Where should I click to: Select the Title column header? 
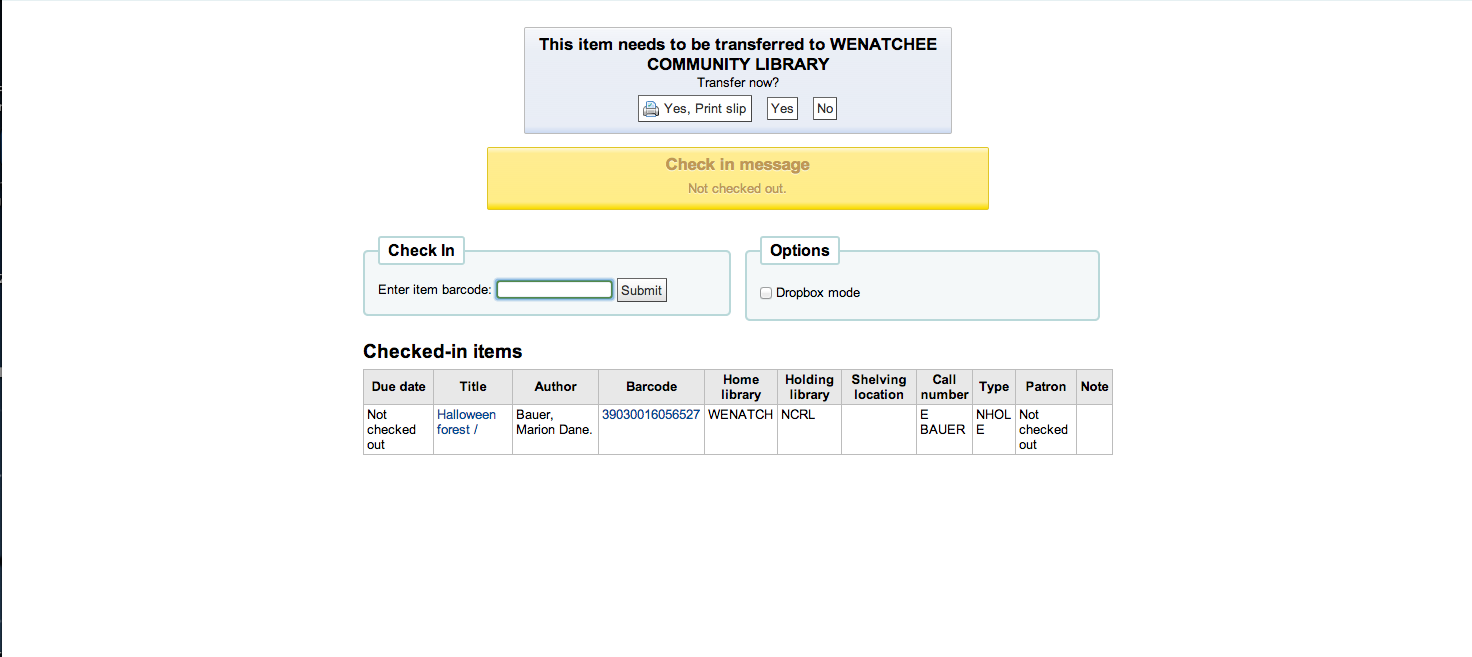coord(473,387)
